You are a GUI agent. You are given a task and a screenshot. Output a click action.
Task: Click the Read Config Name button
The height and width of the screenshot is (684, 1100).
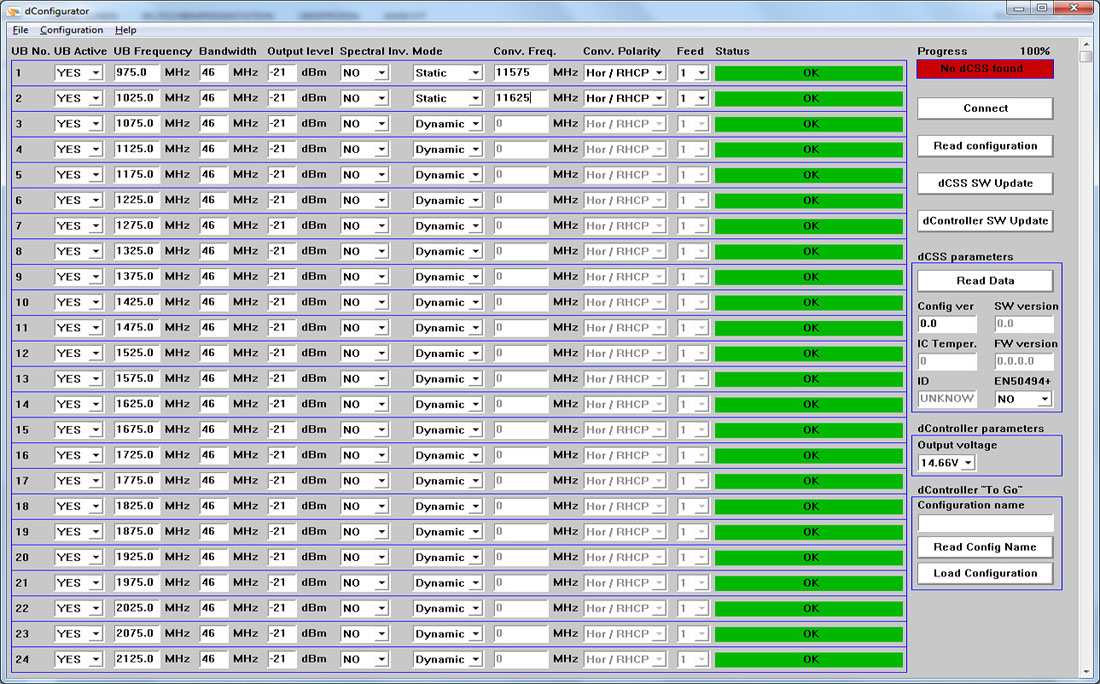[x=985, y=547]
